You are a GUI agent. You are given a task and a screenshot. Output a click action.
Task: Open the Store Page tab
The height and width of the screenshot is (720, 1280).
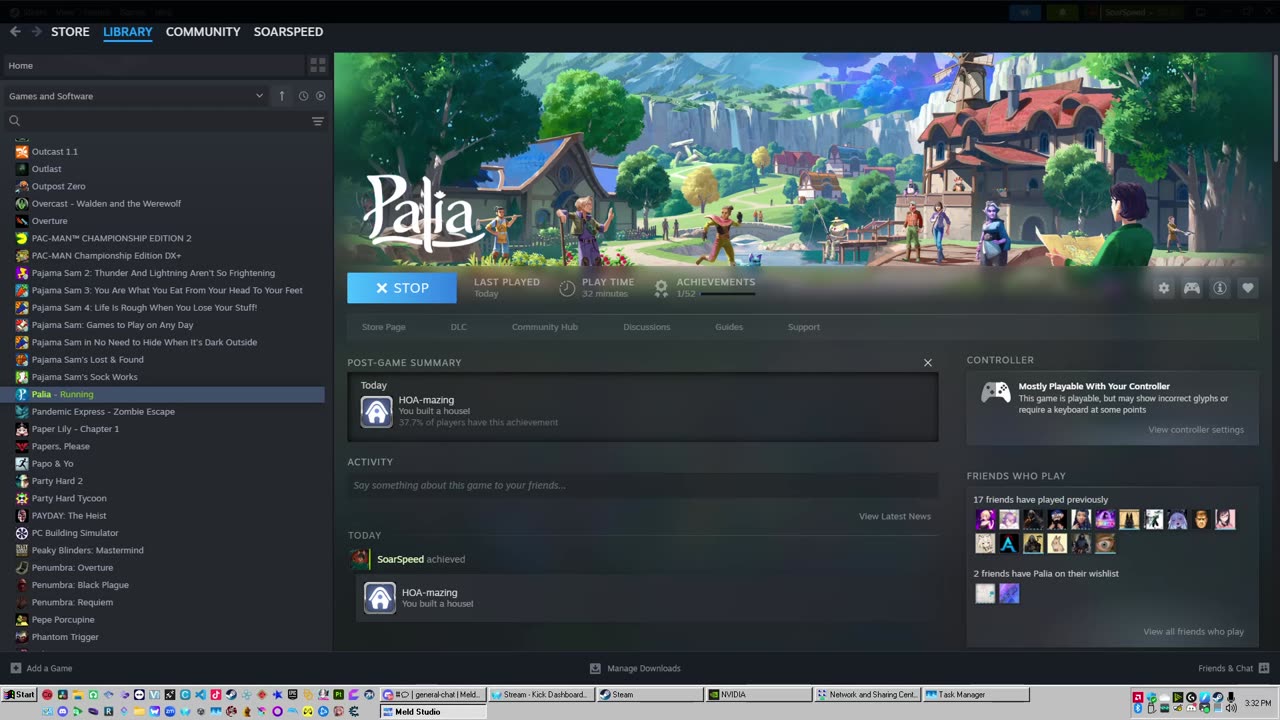(384, 327)
